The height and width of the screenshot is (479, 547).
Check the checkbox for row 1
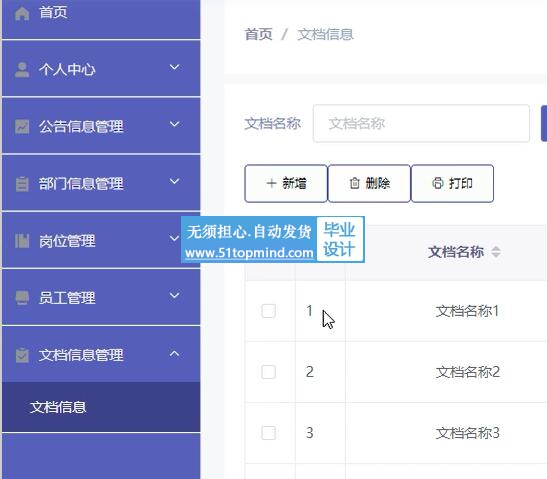[x=269, y=311]
